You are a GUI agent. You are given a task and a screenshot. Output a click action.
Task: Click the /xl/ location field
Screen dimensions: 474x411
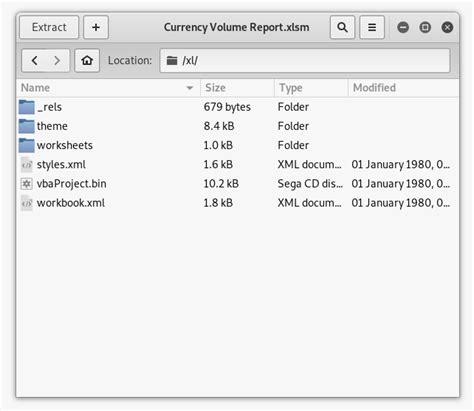pos(305,60)
